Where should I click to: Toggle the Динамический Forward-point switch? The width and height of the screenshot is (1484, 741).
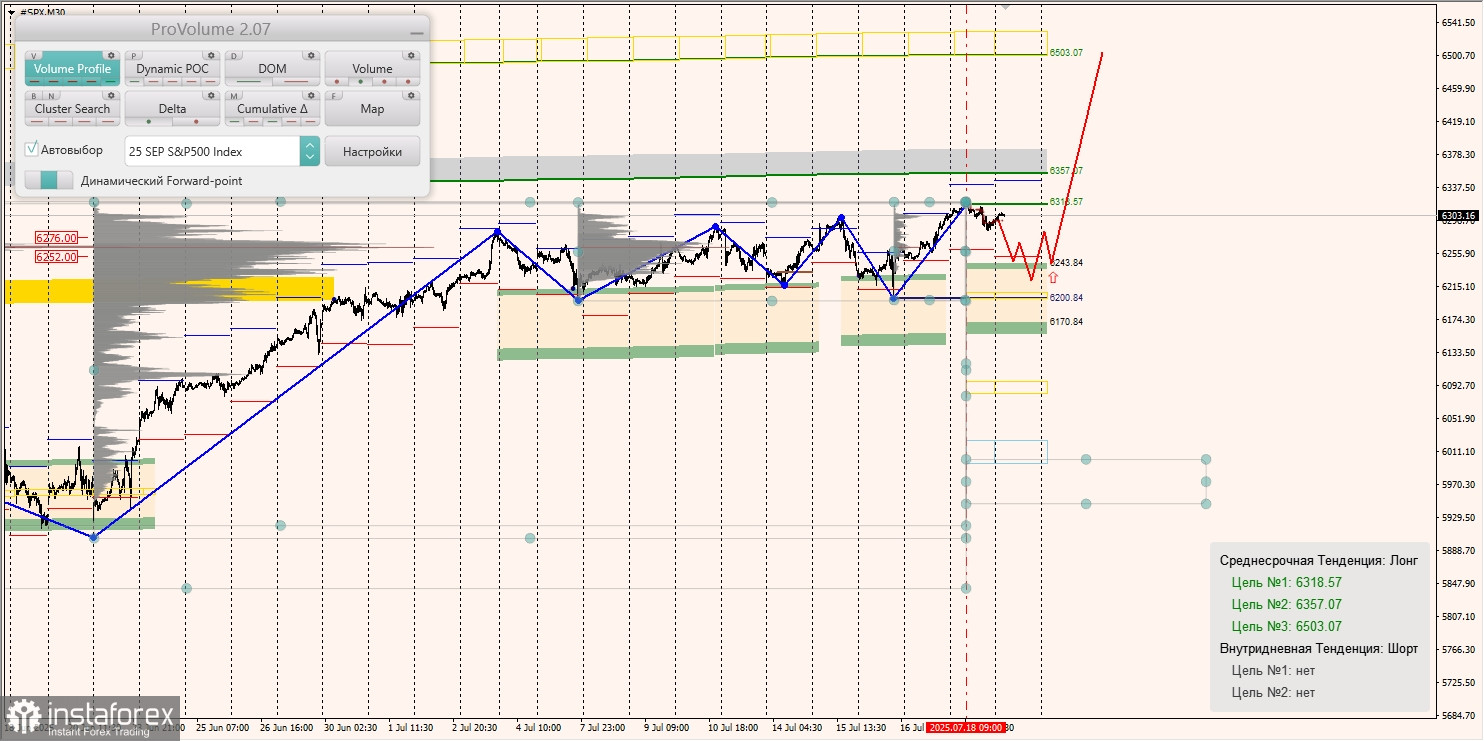click(x=49, y=180)
